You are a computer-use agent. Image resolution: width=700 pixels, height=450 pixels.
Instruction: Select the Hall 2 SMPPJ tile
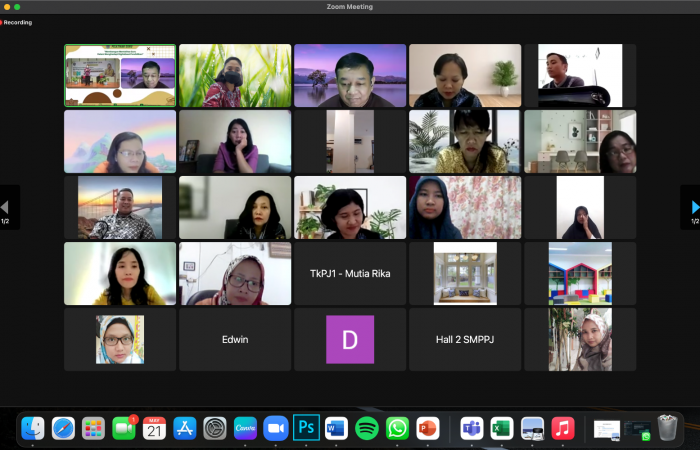tap(465, 340)
